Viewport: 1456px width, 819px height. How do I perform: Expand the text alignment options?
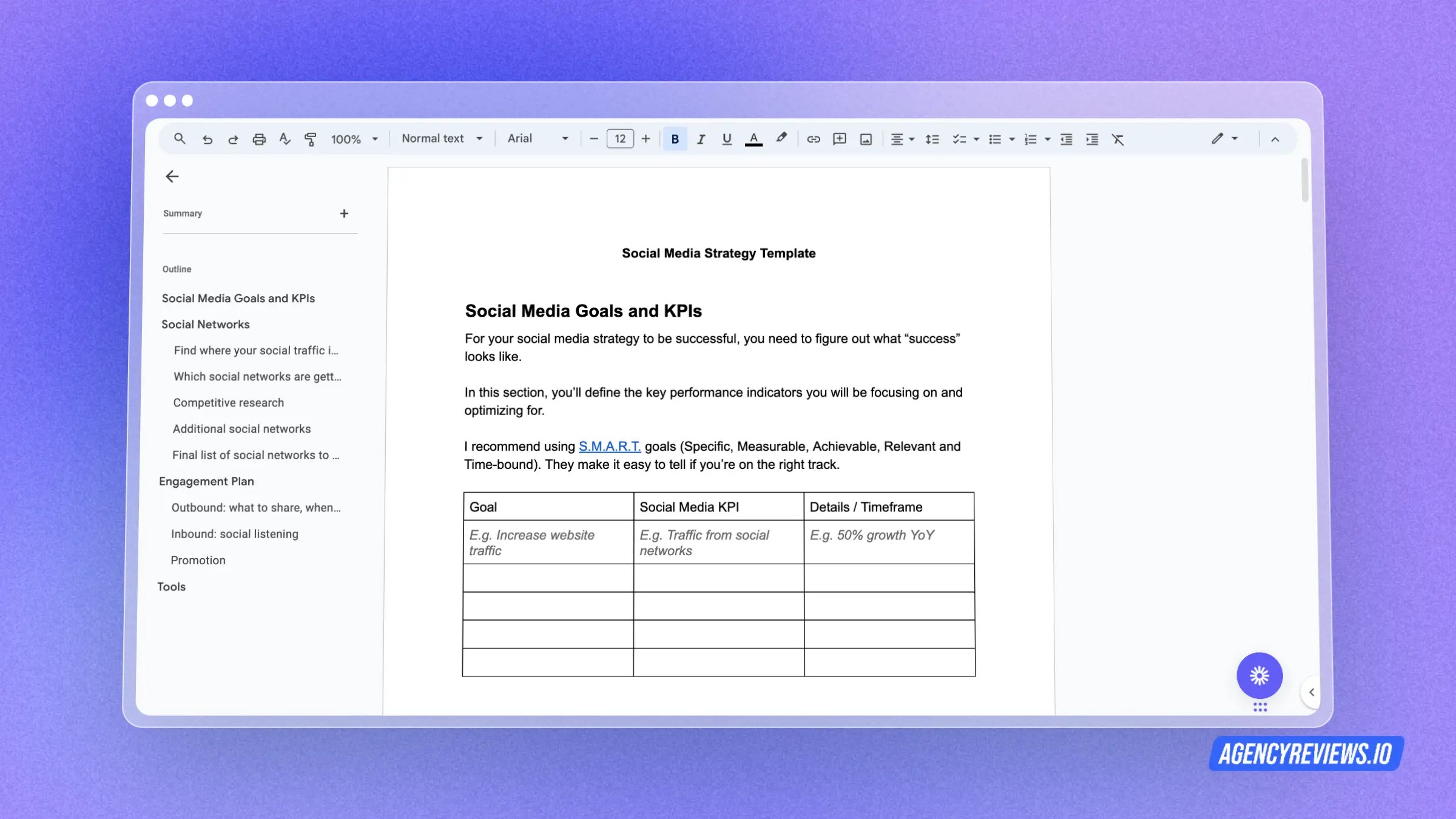(x=911, y=139)
